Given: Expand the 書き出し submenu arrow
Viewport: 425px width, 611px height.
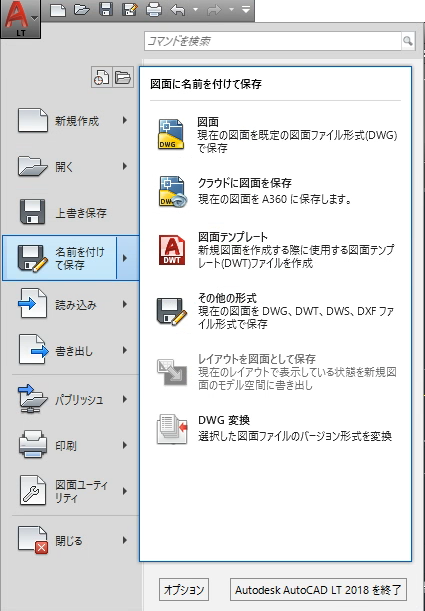Looking at the screenshot, I should (125, 350).
